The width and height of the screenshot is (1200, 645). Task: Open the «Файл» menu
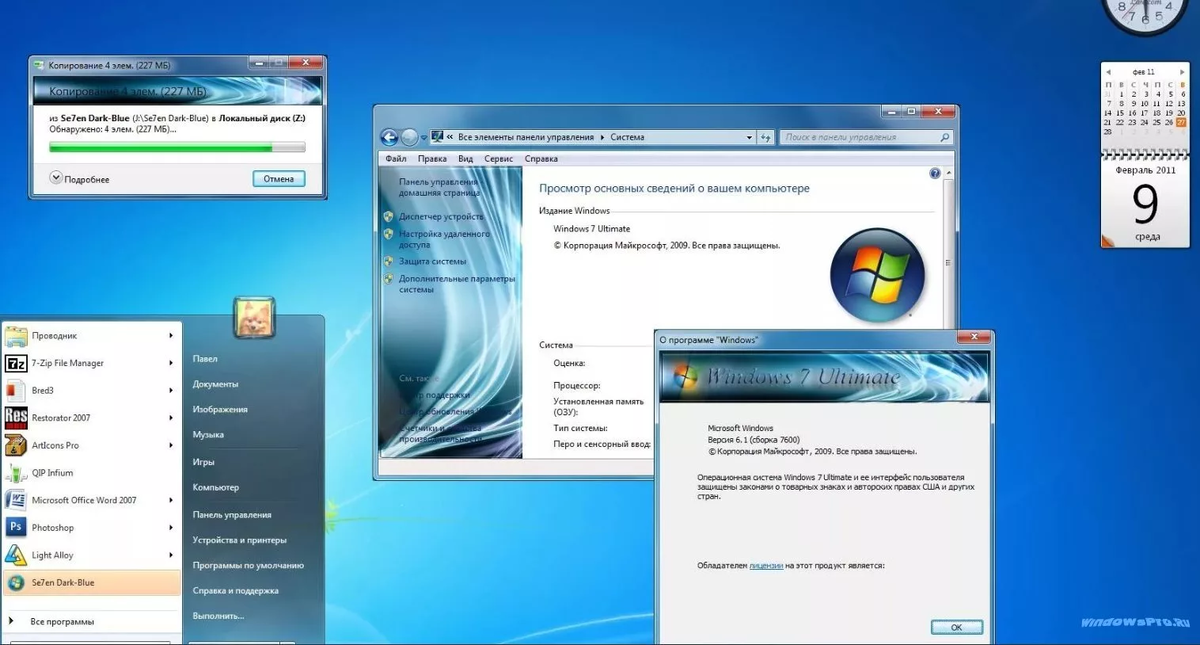point(394,158)
